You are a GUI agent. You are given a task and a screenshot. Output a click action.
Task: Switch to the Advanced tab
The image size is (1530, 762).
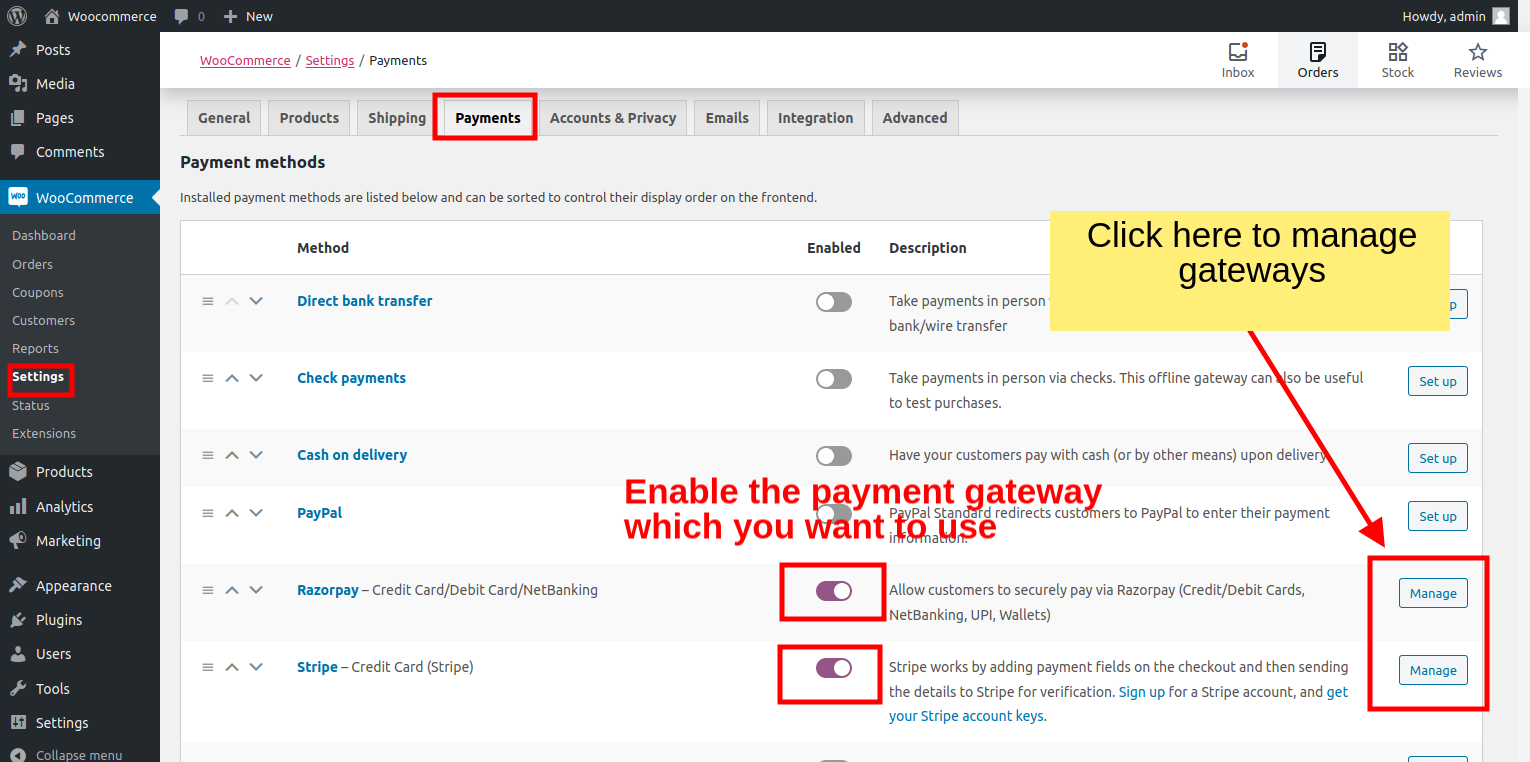point(915,118)
